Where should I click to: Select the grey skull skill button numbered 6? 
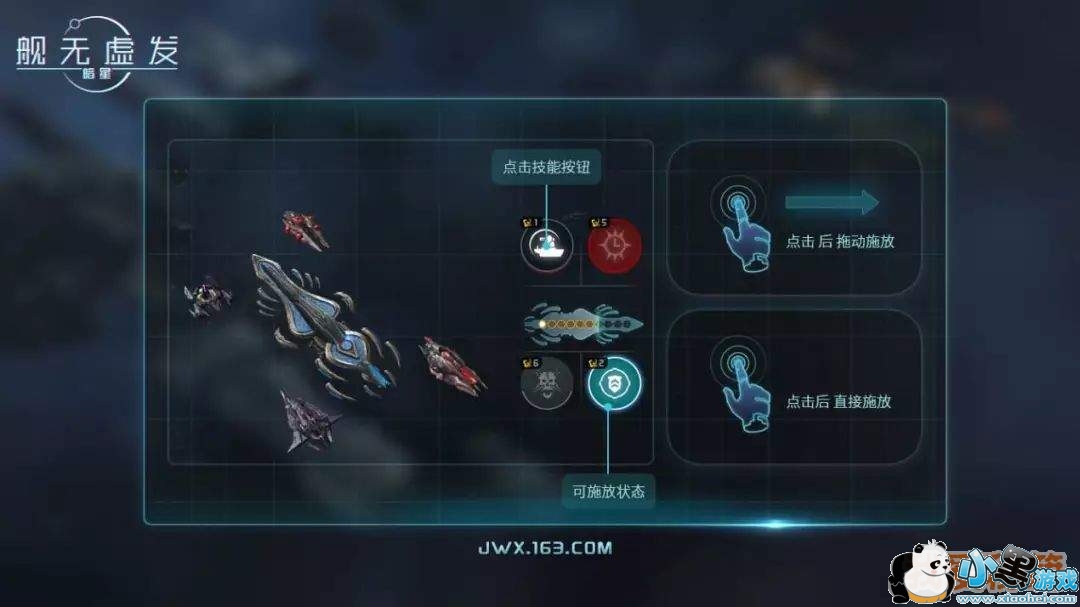[x=547, y=382]
